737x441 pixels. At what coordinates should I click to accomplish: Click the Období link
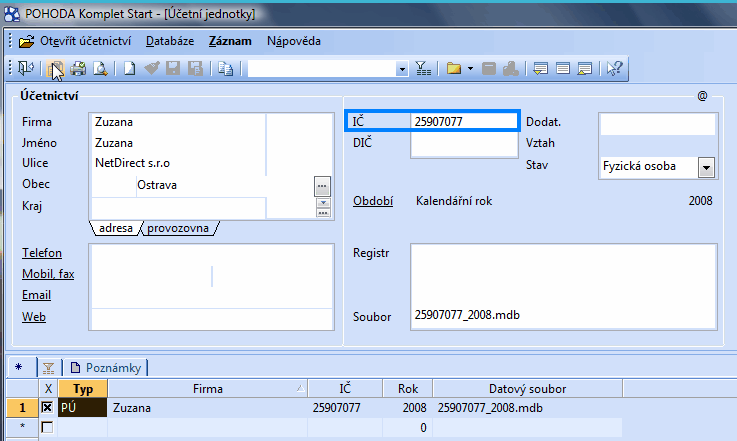click(373, 201)
